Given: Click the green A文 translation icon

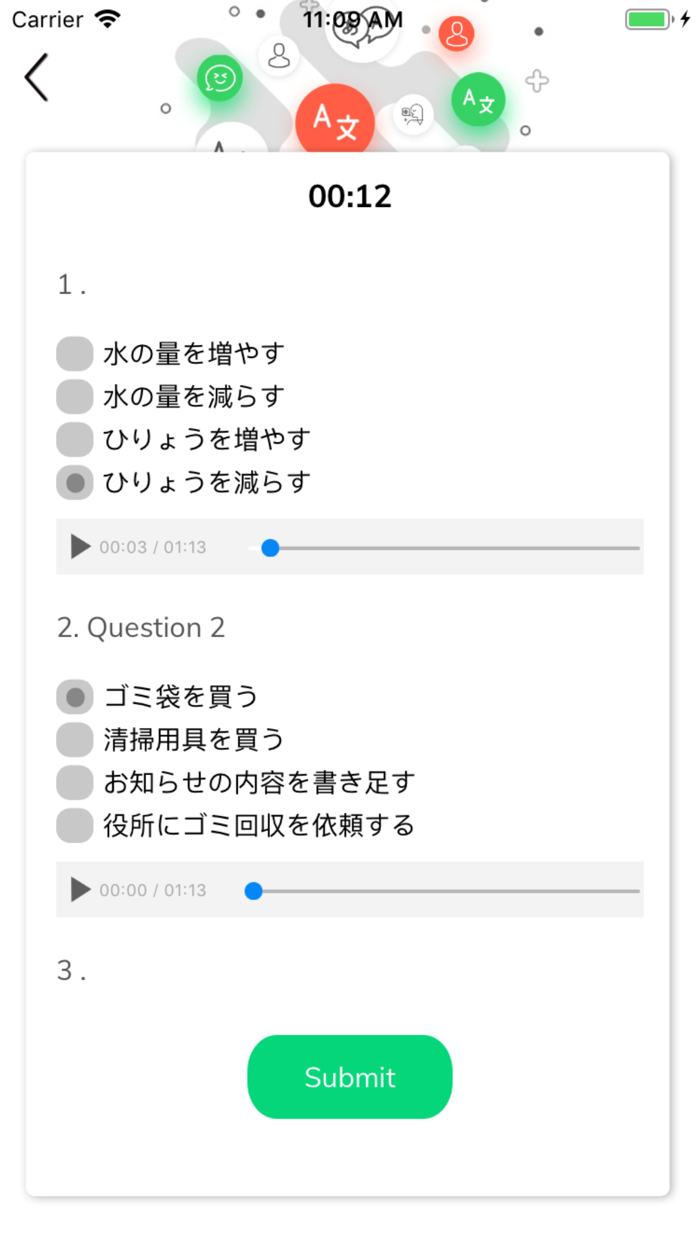Looking at the screenshot, I should click(x=478, y=100).
